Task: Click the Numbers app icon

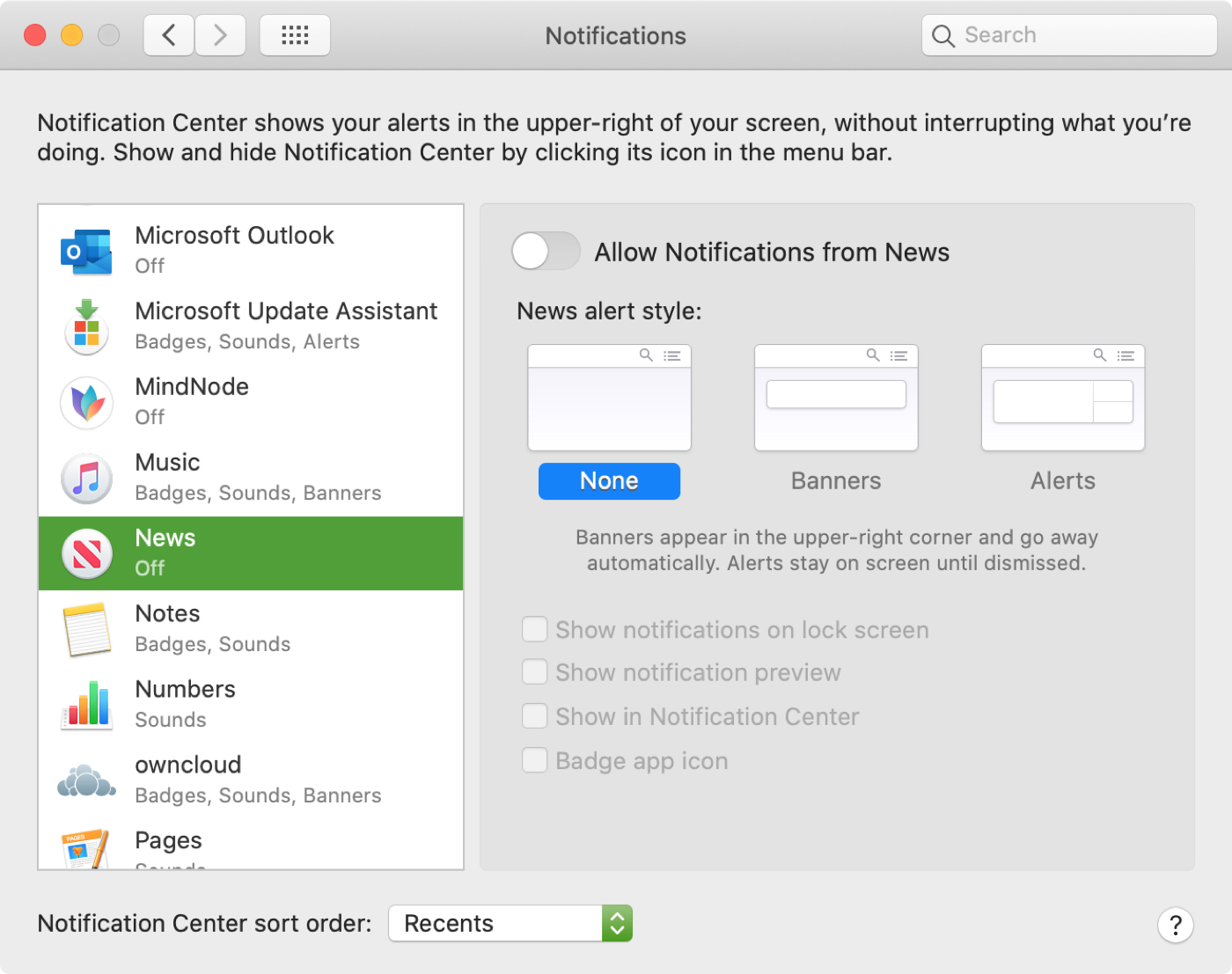Action: click(x=86, y=705)
